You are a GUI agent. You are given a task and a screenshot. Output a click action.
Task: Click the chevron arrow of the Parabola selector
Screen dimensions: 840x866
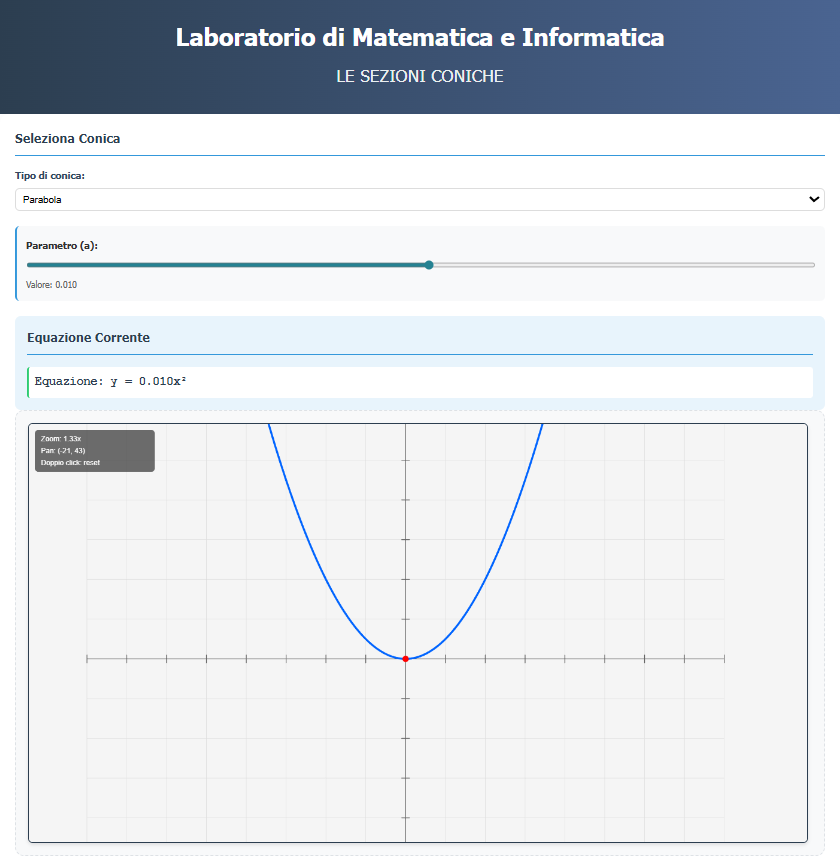pyautogui.click(x=813, y=199)
